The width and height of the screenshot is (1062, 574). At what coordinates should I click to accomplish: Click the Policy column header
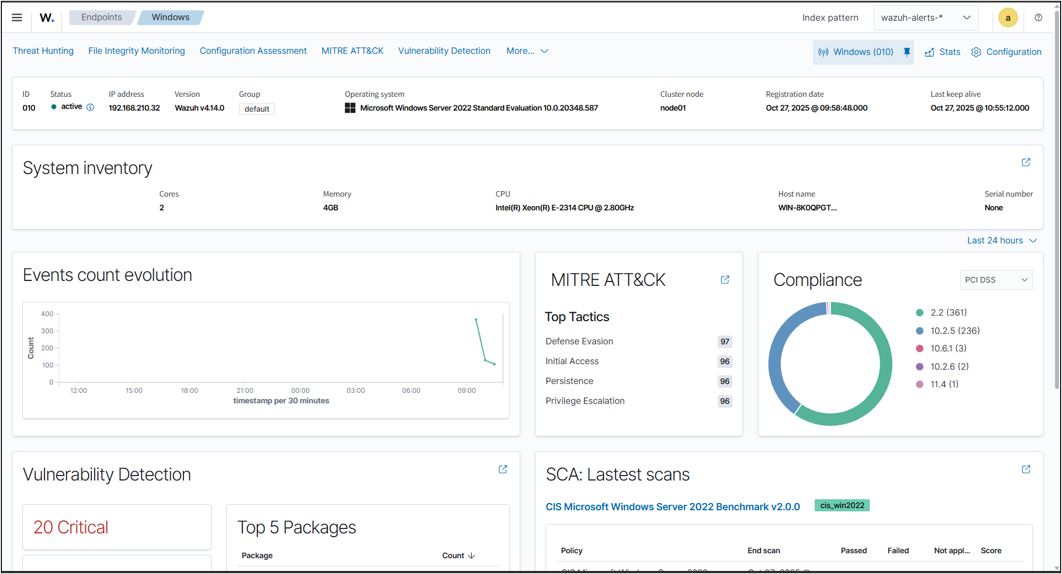pyautogui.click(x=572, y=551)
